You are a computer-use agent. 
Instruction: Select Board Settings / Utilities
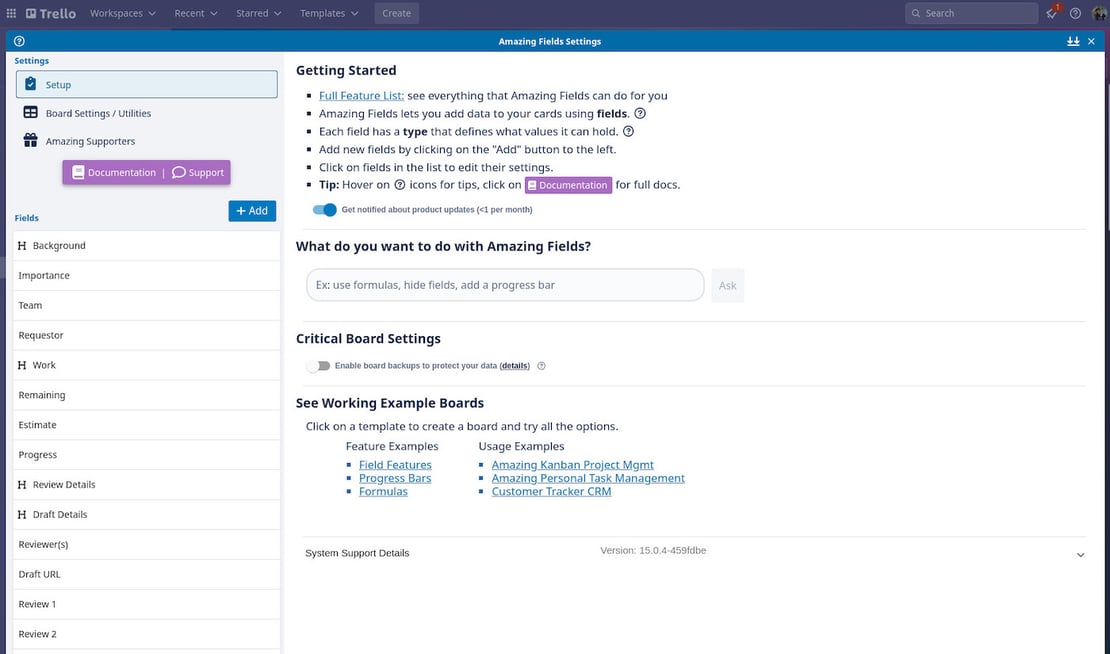click(x=98, y=113)
